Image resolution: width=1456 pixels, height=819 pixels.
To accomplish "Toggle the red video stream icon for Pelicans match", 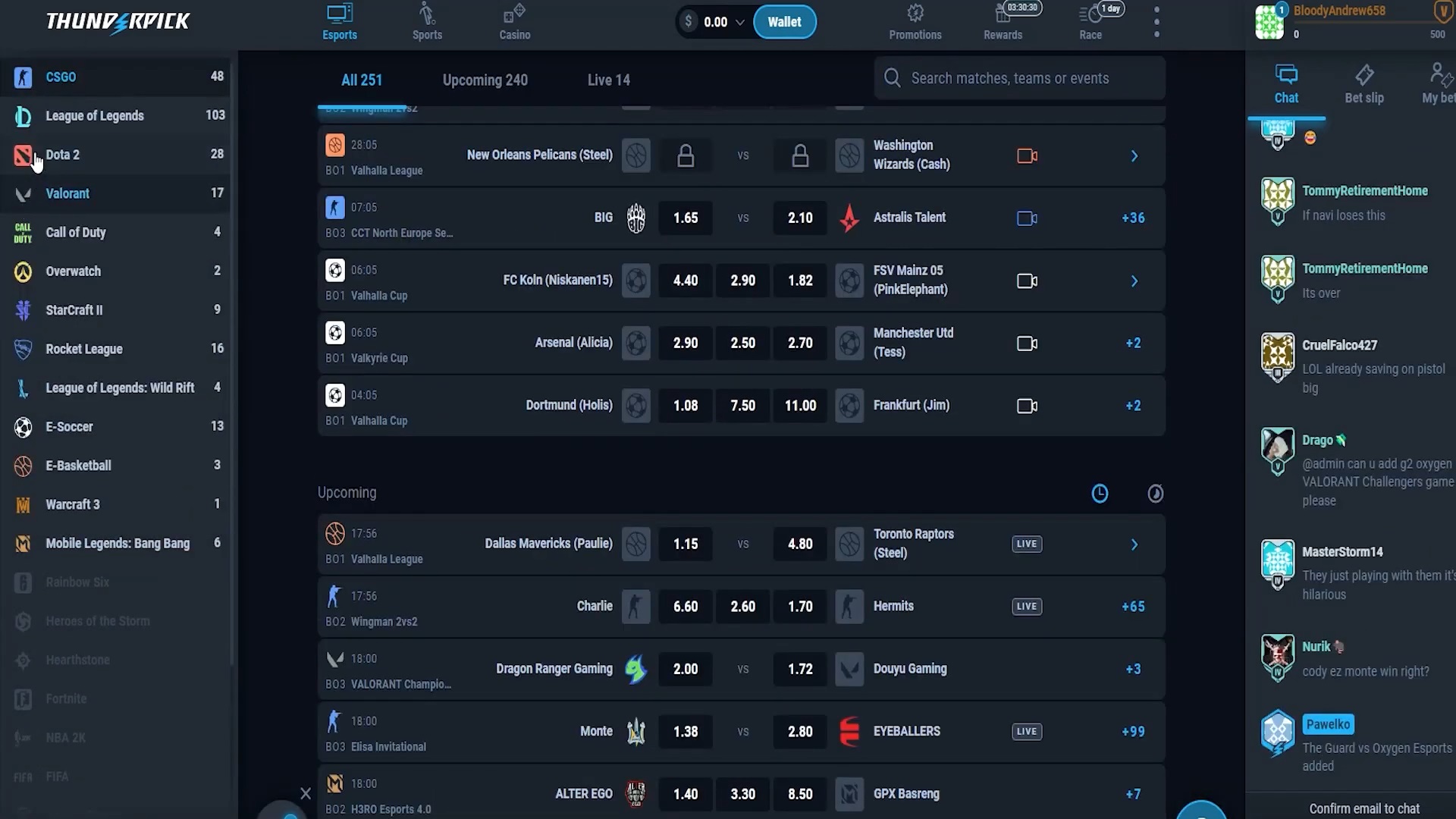I will (1027, 156).
